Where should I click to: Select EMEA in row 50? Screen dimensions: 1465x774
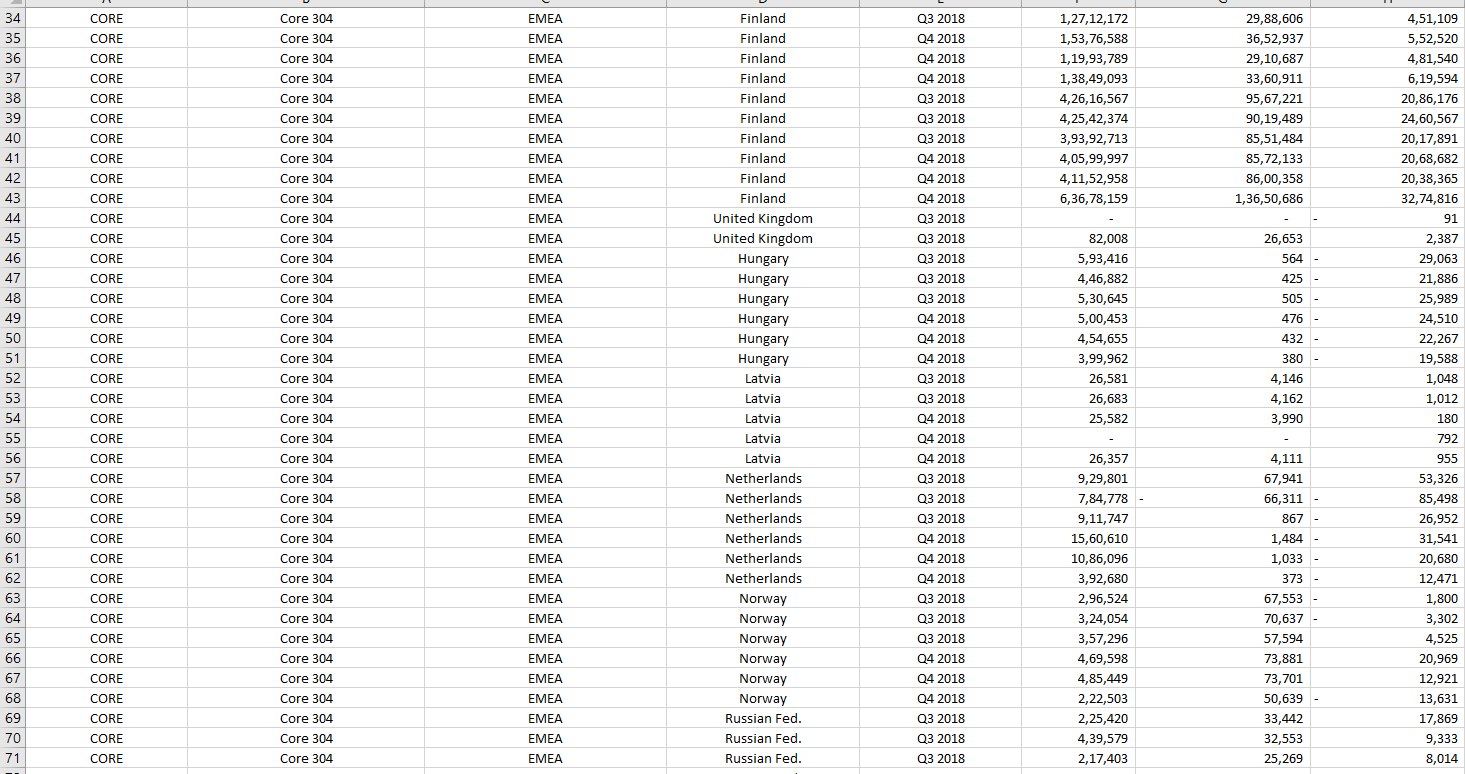click(545, 338)
